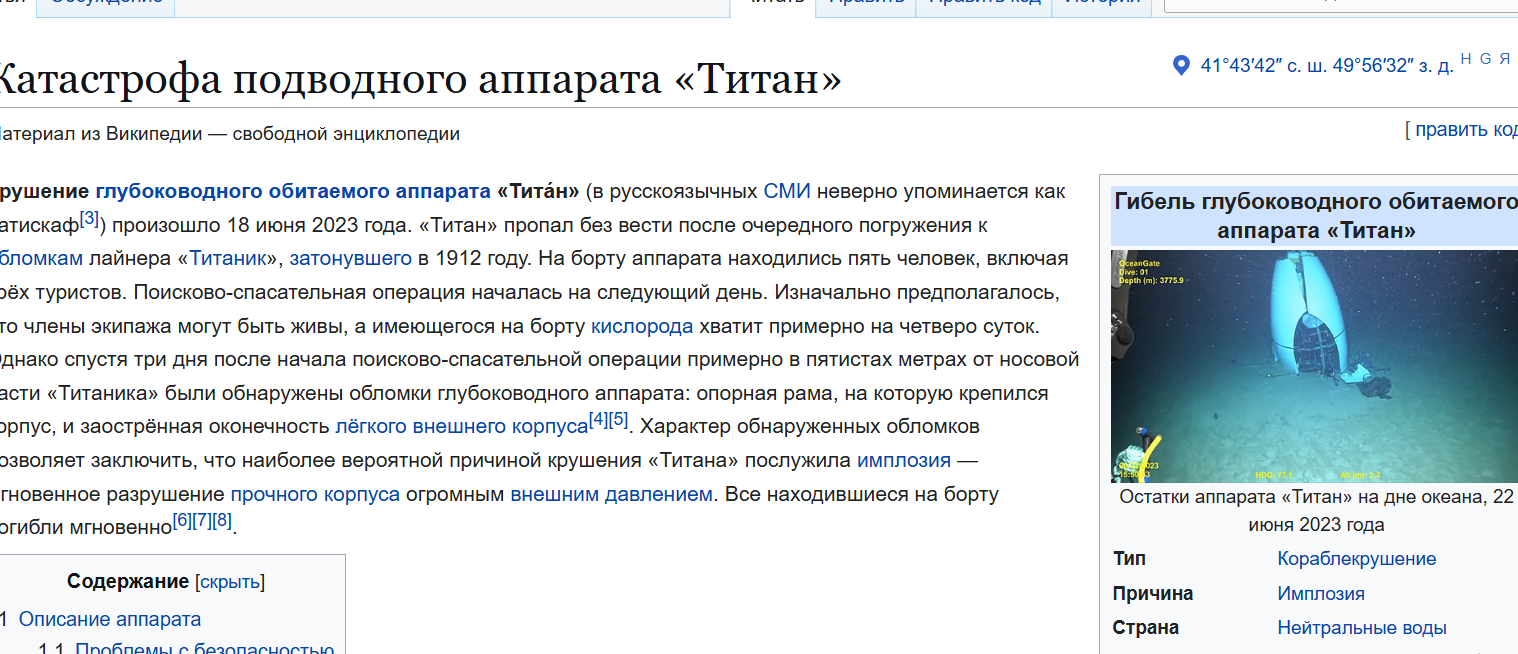1518x654 pixels.
Task: Open the 'Титаник' liner link
Action: [227, 259]
